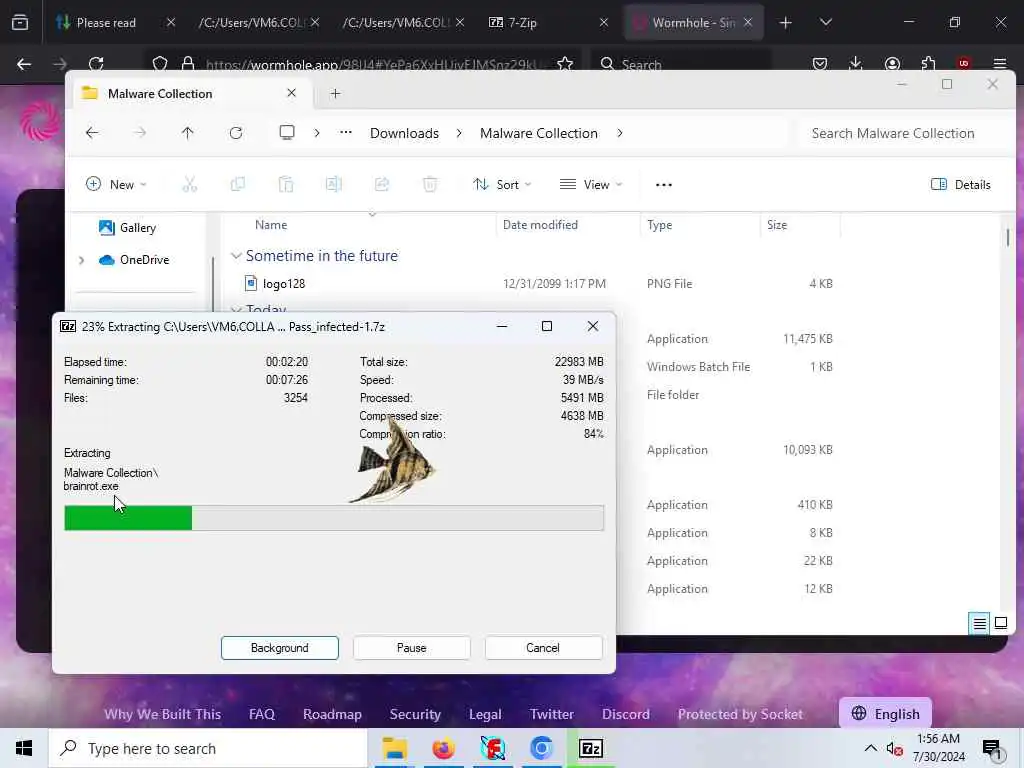Open Firefox from the Windows taskbar
Image resolution: width=1024 pixels, height=768 pixels.
tap(443, 748)
